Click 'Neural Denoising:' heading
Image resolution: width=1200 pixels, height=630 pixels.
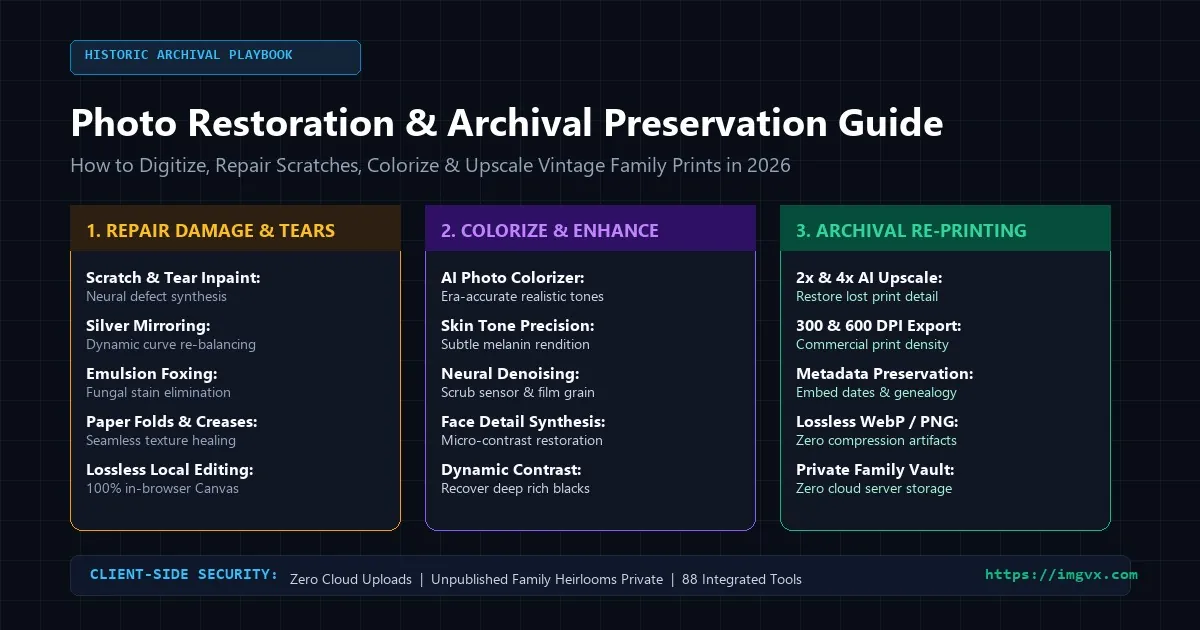tap(510, 374)
